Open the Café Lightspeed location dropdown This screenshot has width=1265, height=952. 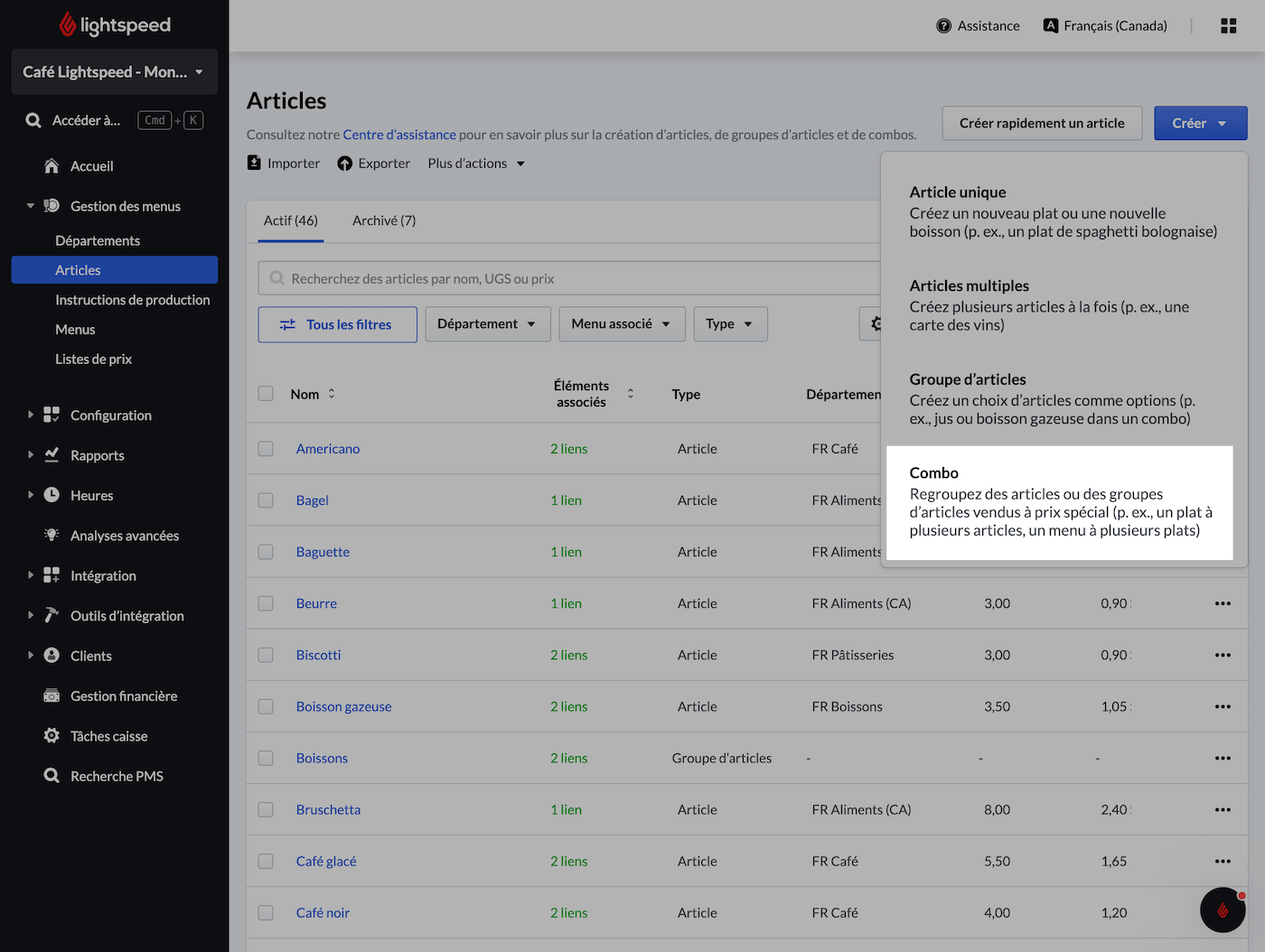114,71
